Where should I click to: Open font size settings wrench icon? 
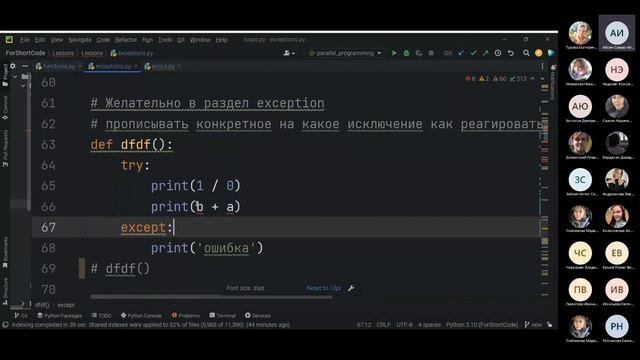[351, 288]
